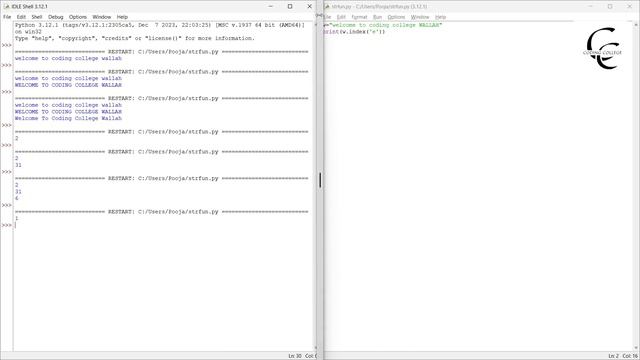The width and height of the screenshot is (640, 360).
Task: Click the Python 3.12.1 version line
Action: pyautogui.click(x=160, y=25)
